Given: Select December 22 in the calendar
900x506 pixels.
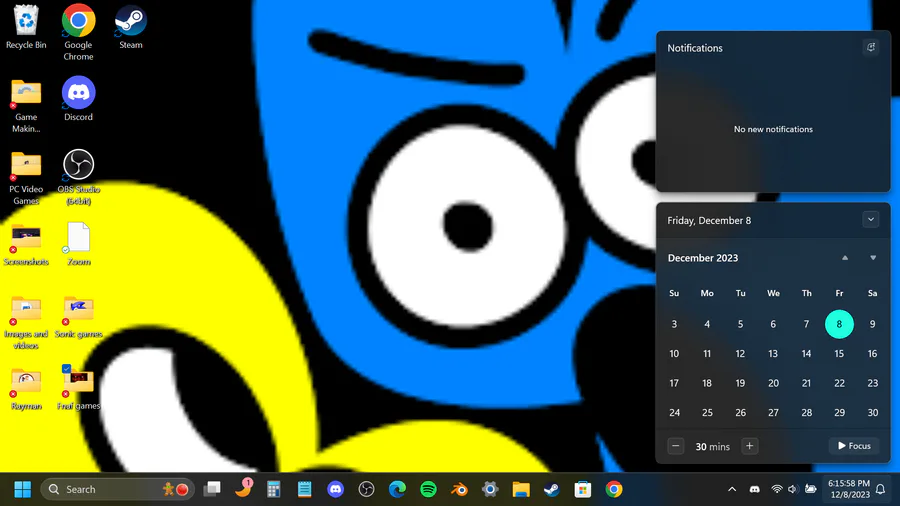Looking at the screenshot, I should 839,383.
